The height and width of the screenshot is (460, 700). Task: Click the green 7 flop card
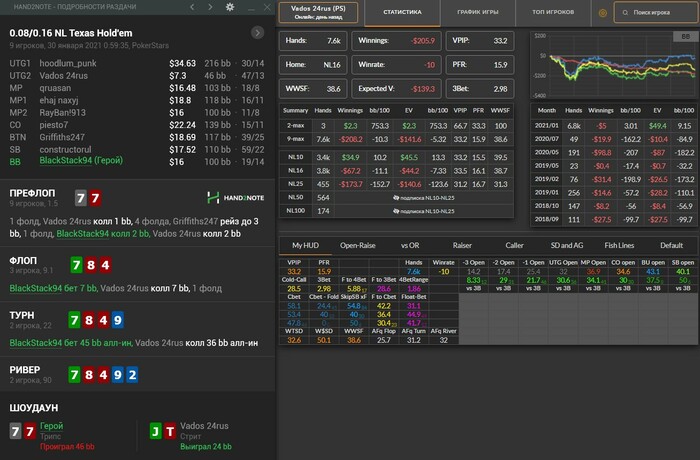(x=76, y=265)
